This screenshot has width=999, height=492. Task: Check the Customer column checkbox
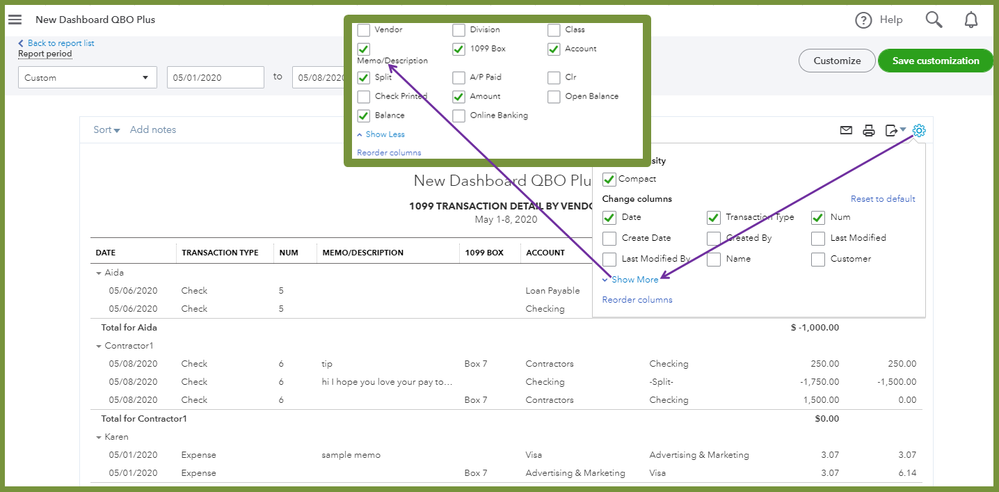[818, 259]
